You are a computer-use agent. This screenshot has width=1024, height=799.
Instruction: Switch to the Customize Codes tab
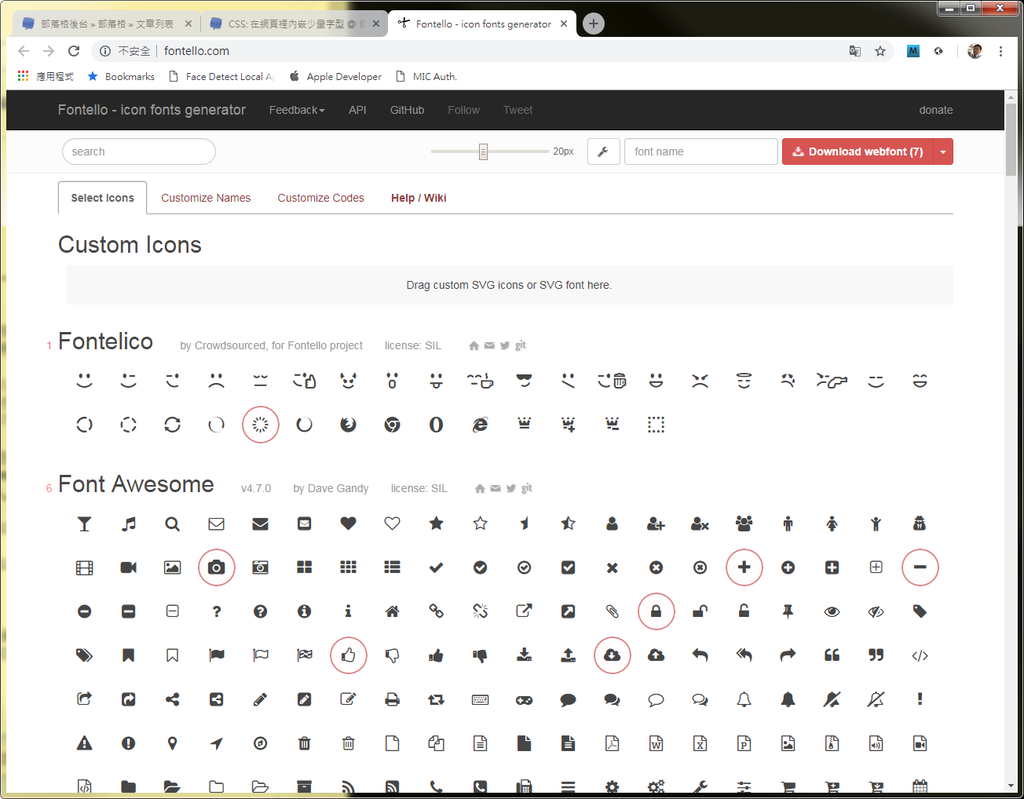(x=321, y=198)
